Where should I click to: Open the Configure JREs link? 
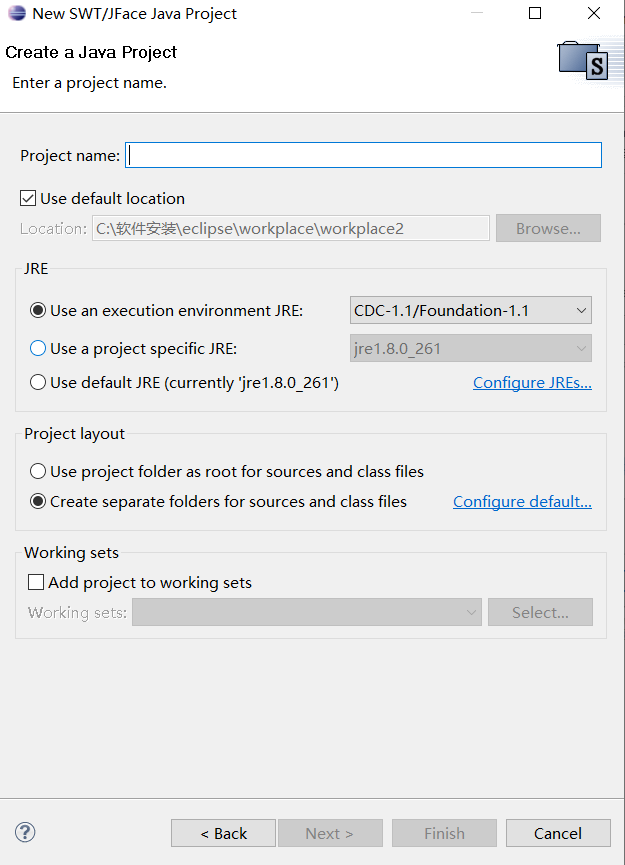coord(532,382)
